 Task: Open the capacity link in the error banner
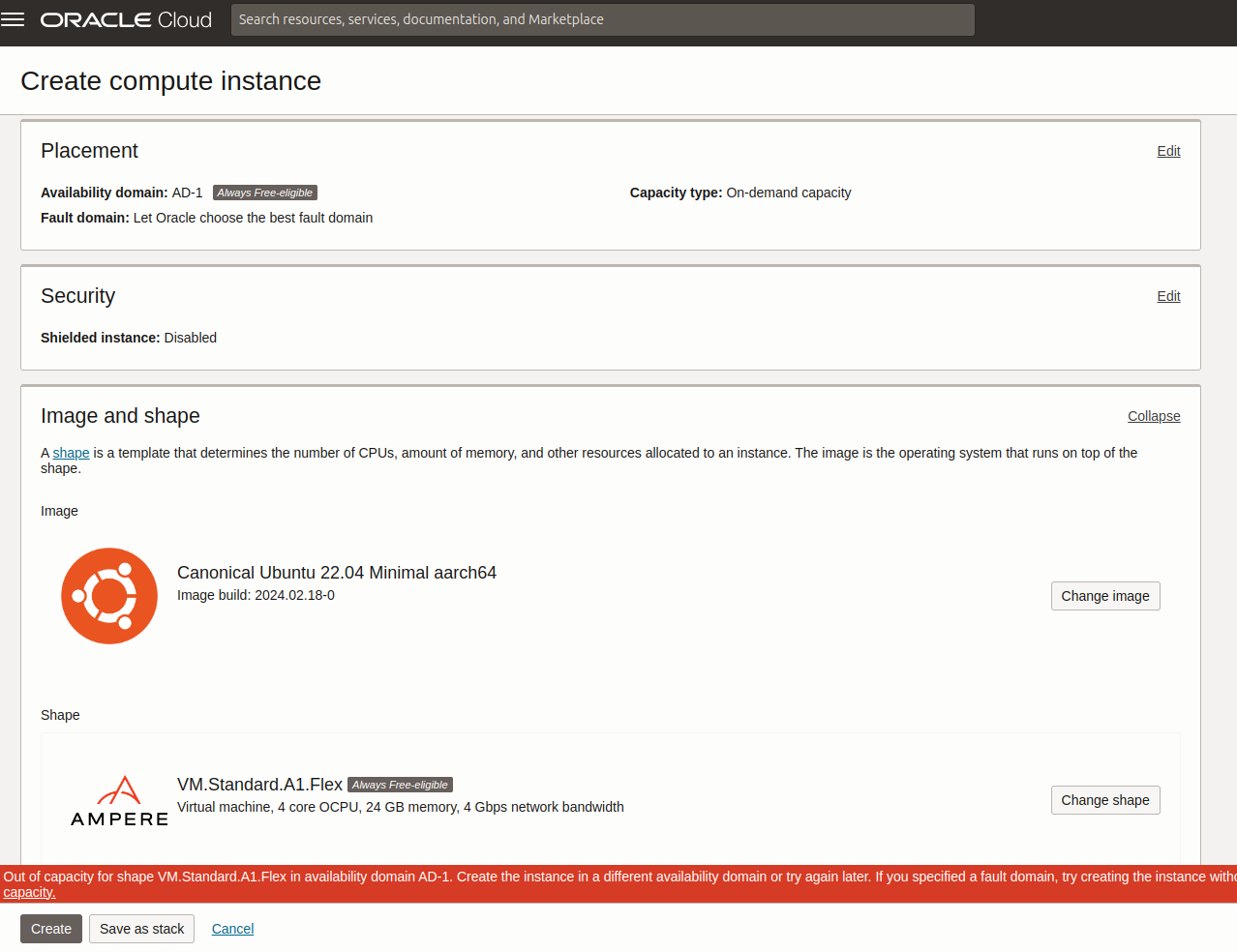(29, 891)
